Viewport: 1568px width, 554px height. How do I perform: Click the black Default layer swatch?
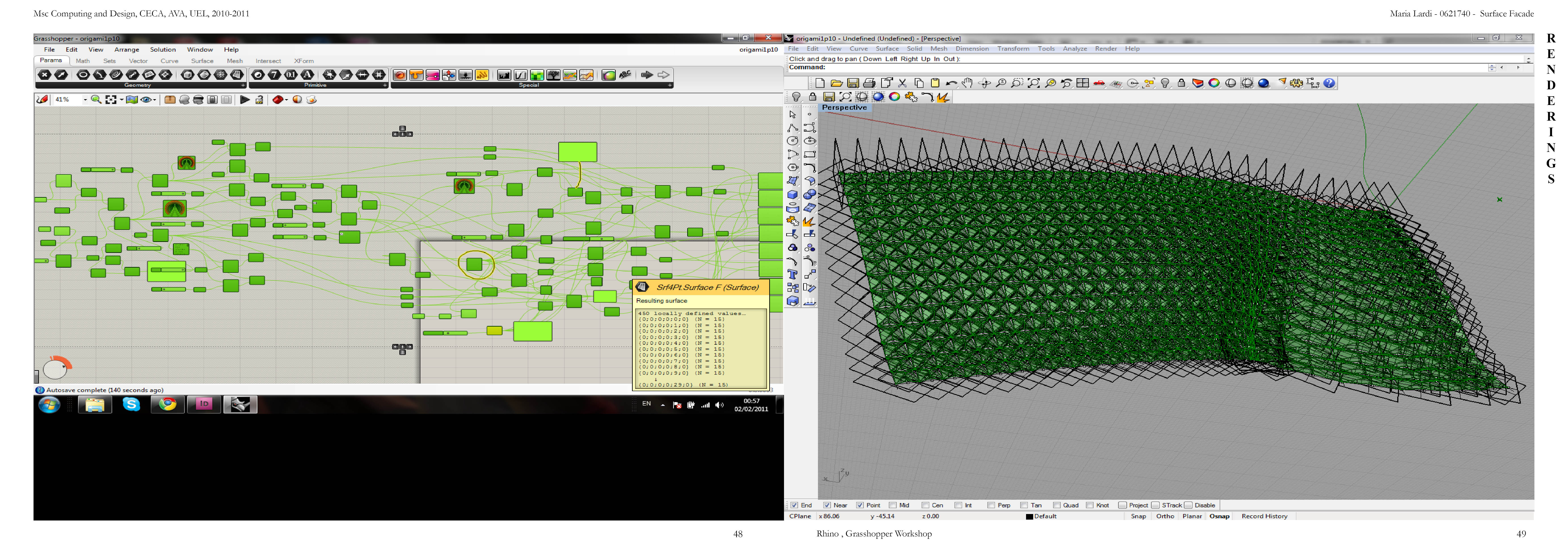[x=1029, y=517]
